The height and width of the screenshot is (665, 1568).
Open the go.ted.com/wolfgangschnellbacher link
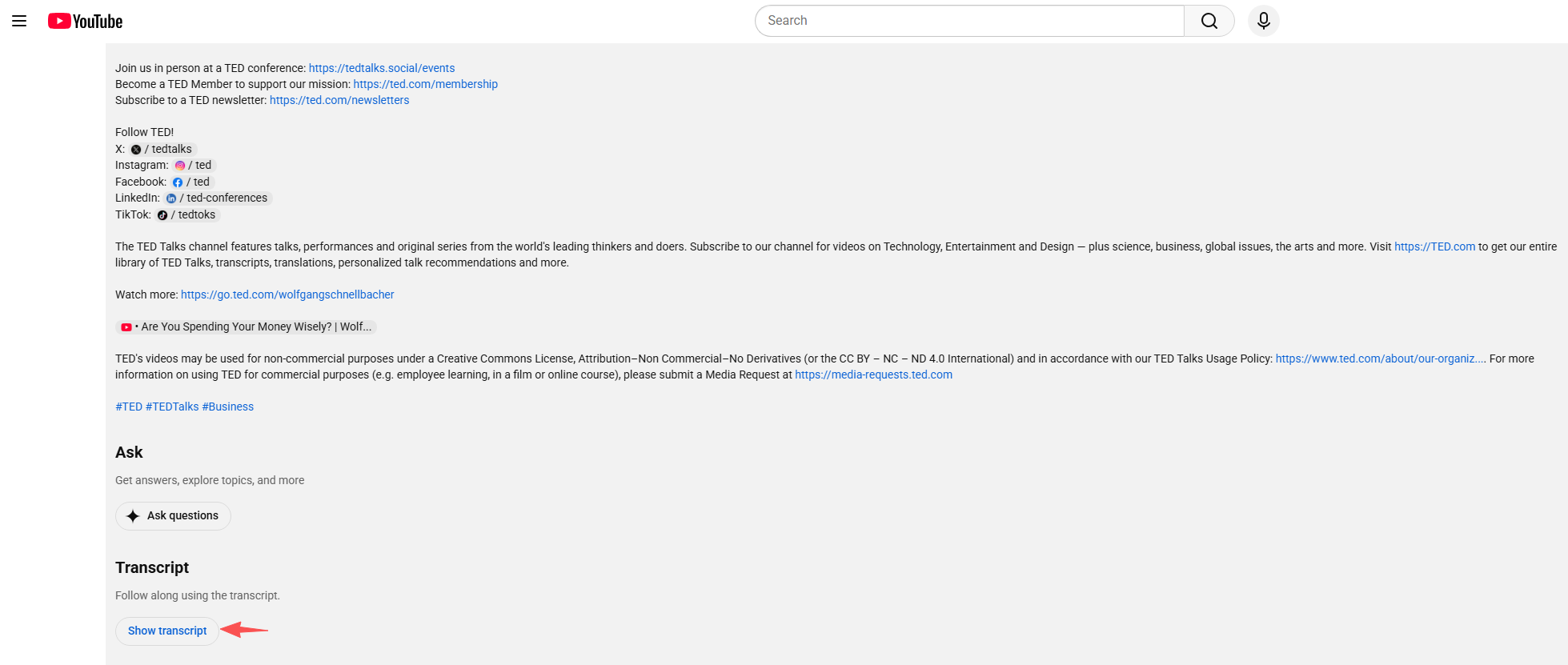point(287,294)
